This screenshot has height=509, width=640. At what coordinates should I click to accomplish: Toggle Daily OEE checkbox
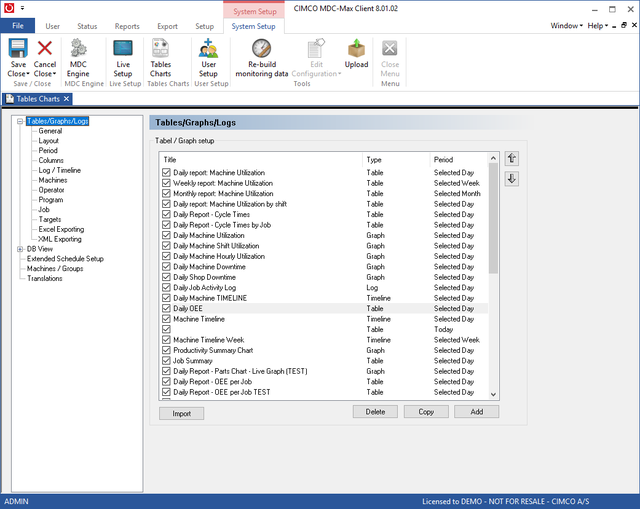click(166, 309)
